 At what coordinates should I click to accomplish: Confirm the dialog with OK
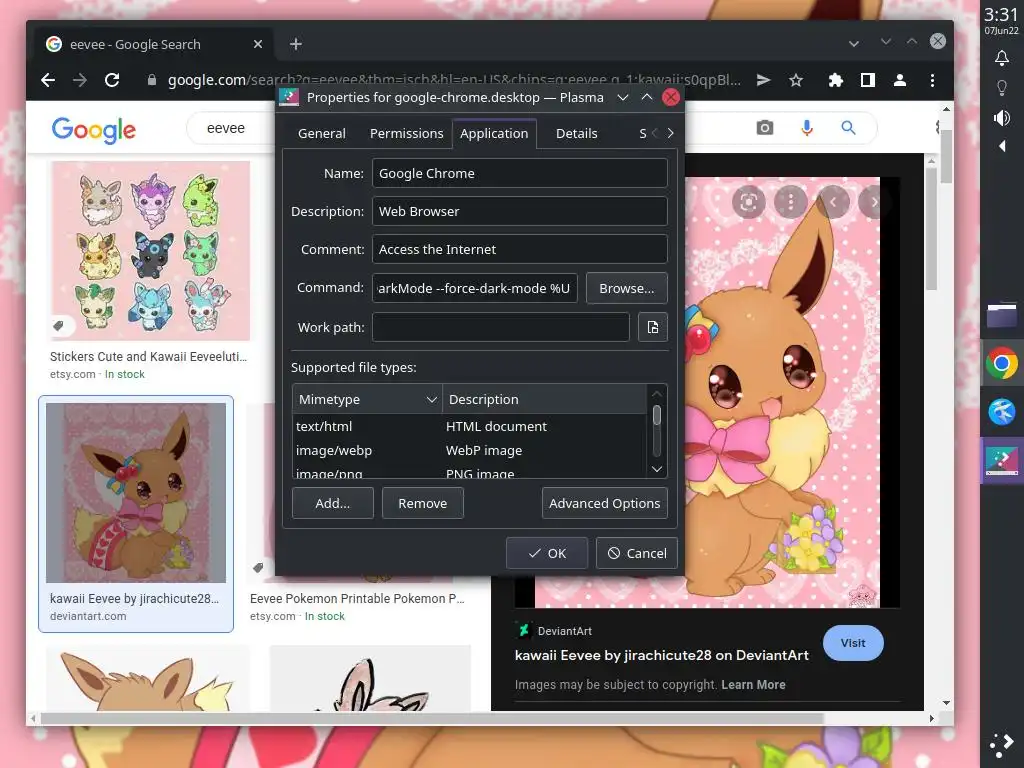coord(547,553)
